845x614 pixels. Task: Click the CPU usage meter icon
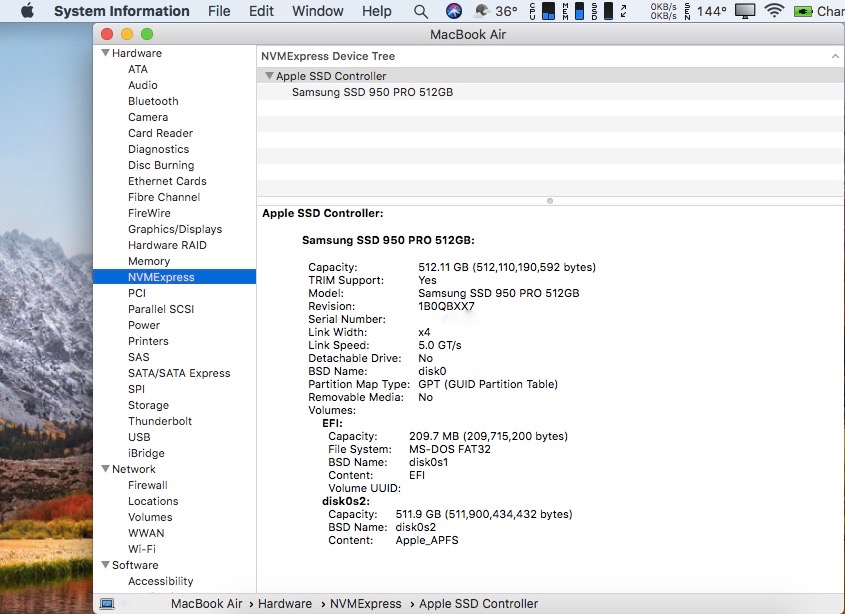coord(542,11)
